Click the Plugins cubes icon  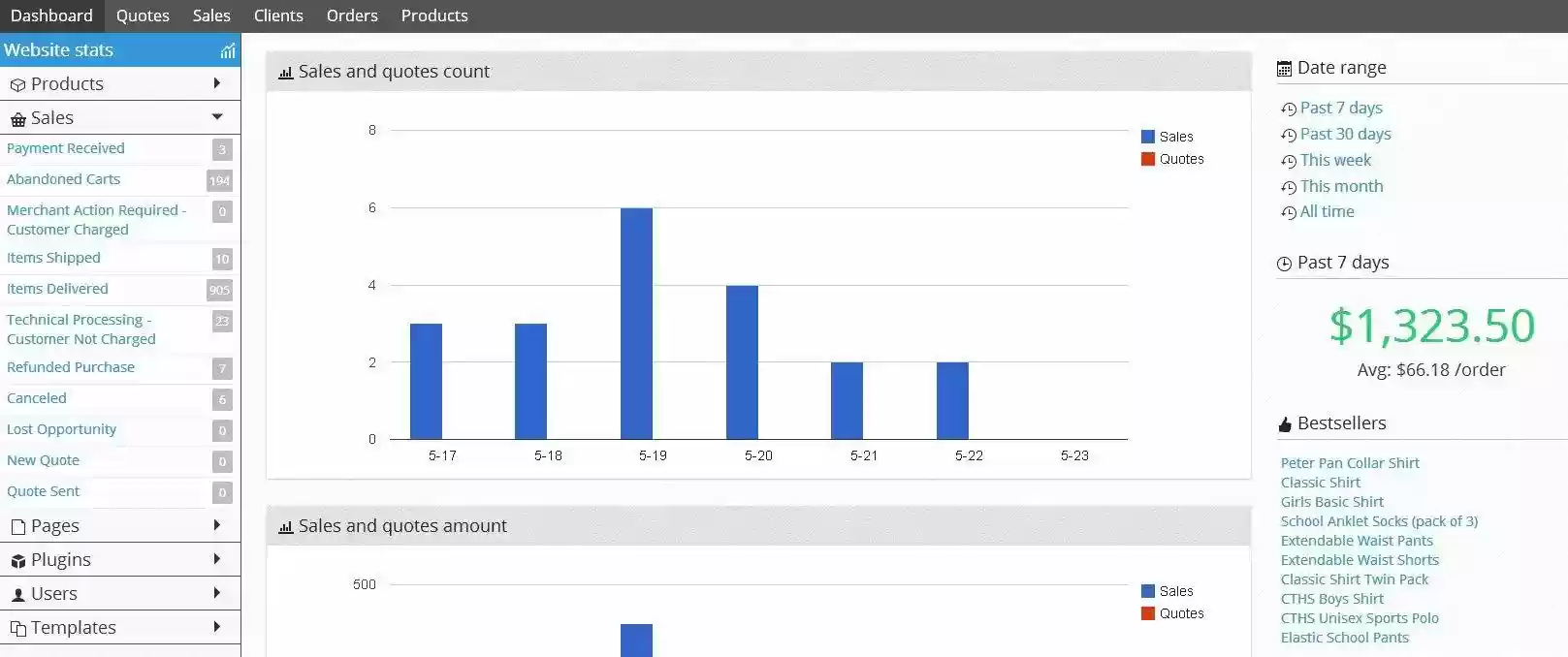tap(17, 561)
